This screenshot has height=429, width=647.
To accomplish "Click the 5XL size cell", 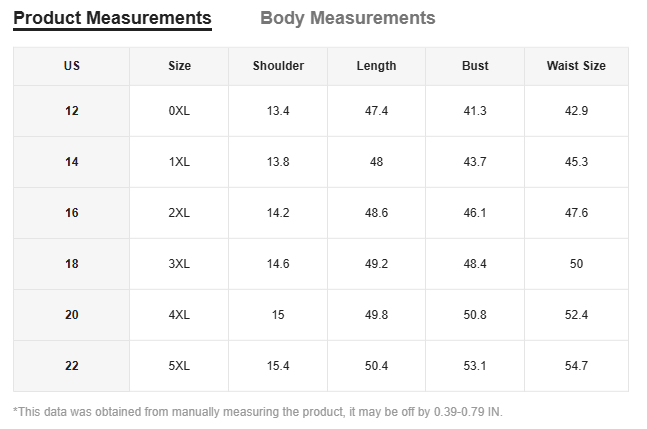I will point(179,366).
